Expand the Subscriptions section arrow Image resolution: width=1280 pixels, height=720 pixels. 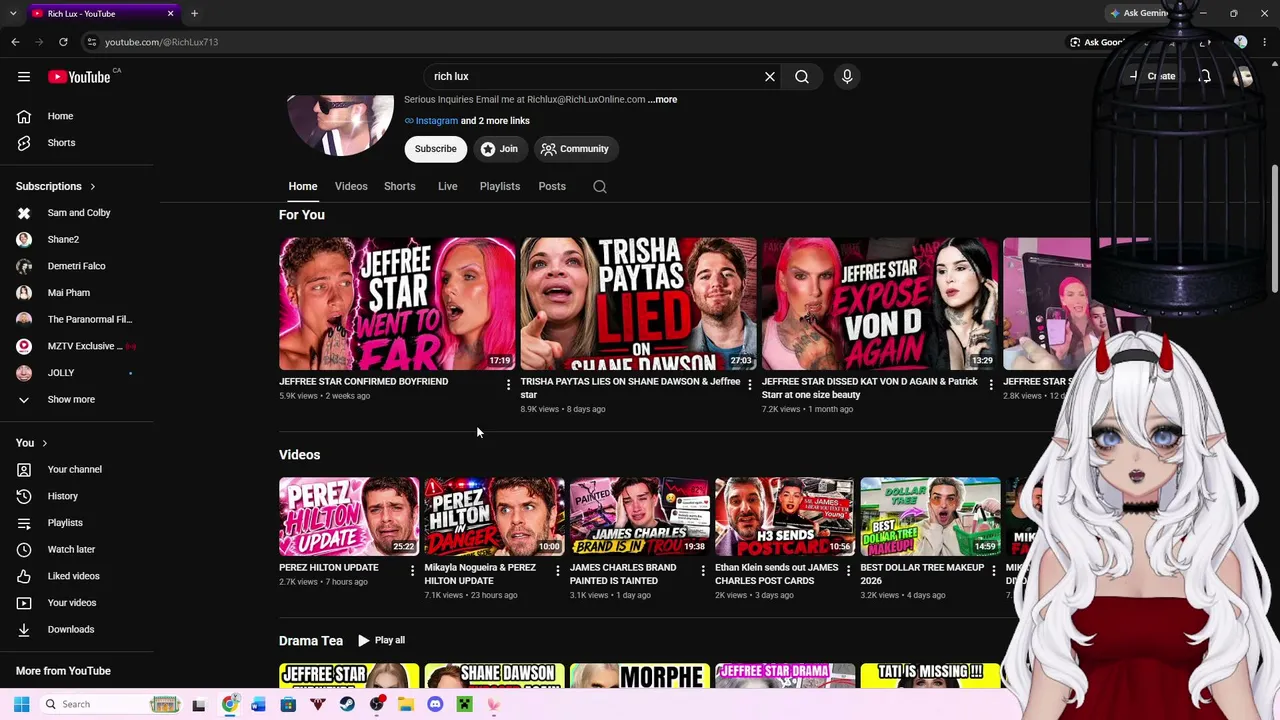(x=93, y=186)
